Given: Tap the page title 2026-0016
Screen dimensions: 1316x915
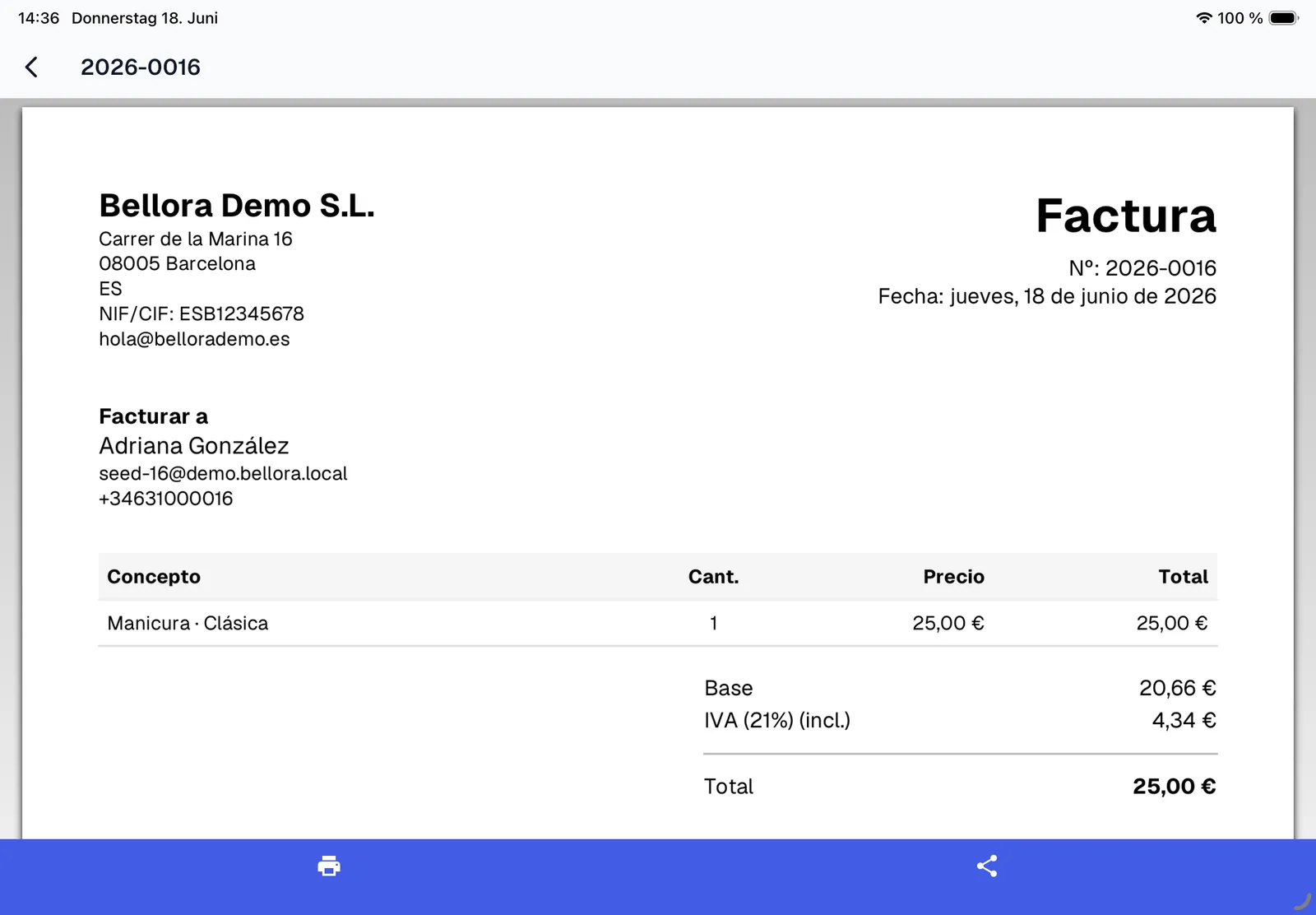Looking at the screenshot, I should (x=141, y=67).
